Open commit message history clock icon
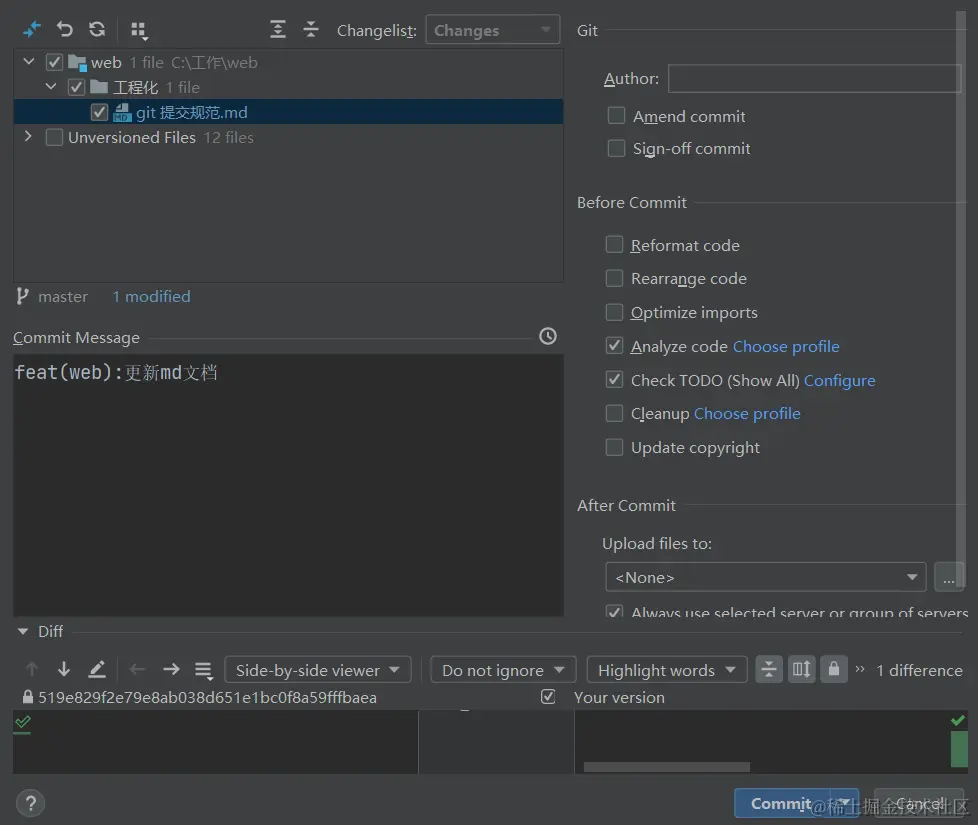Viewport: 978px width, 825px height. pos(548,336)
